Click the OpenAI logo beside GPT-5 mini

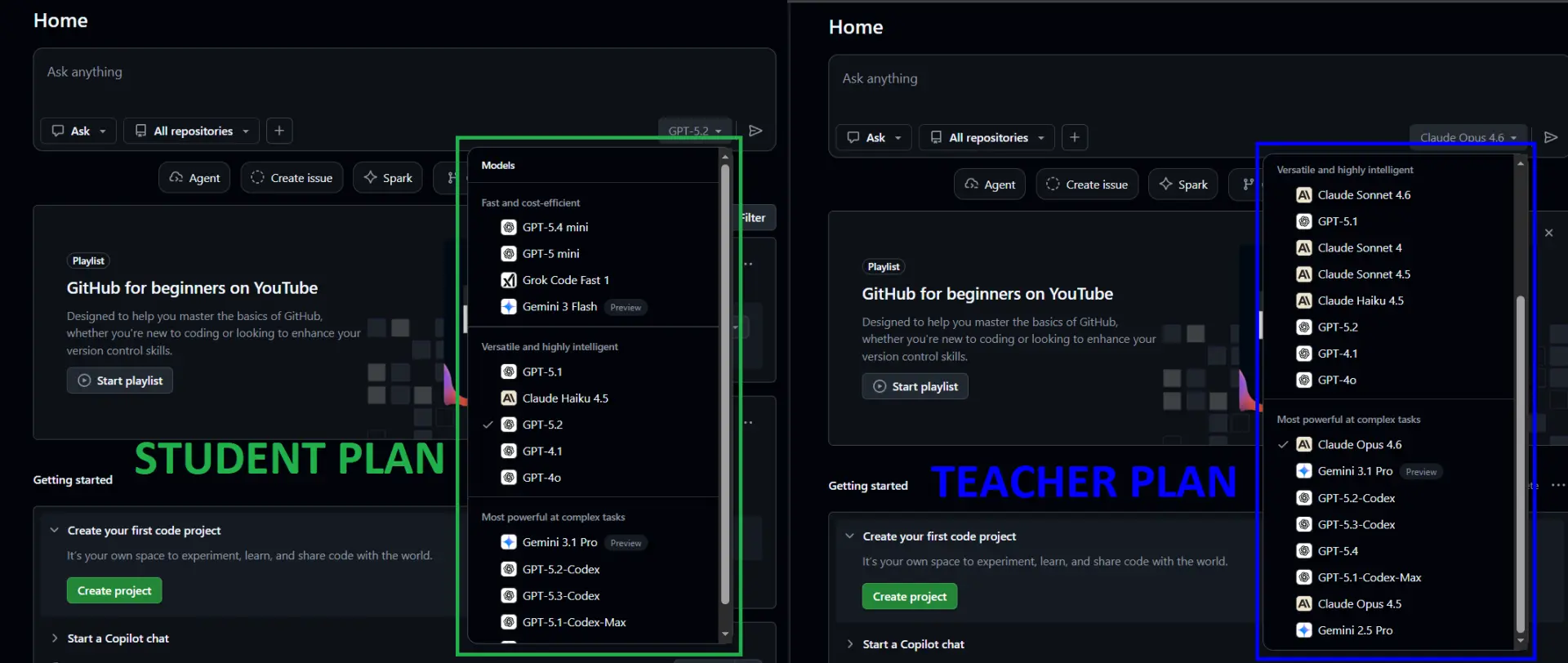tap(509, 254)
